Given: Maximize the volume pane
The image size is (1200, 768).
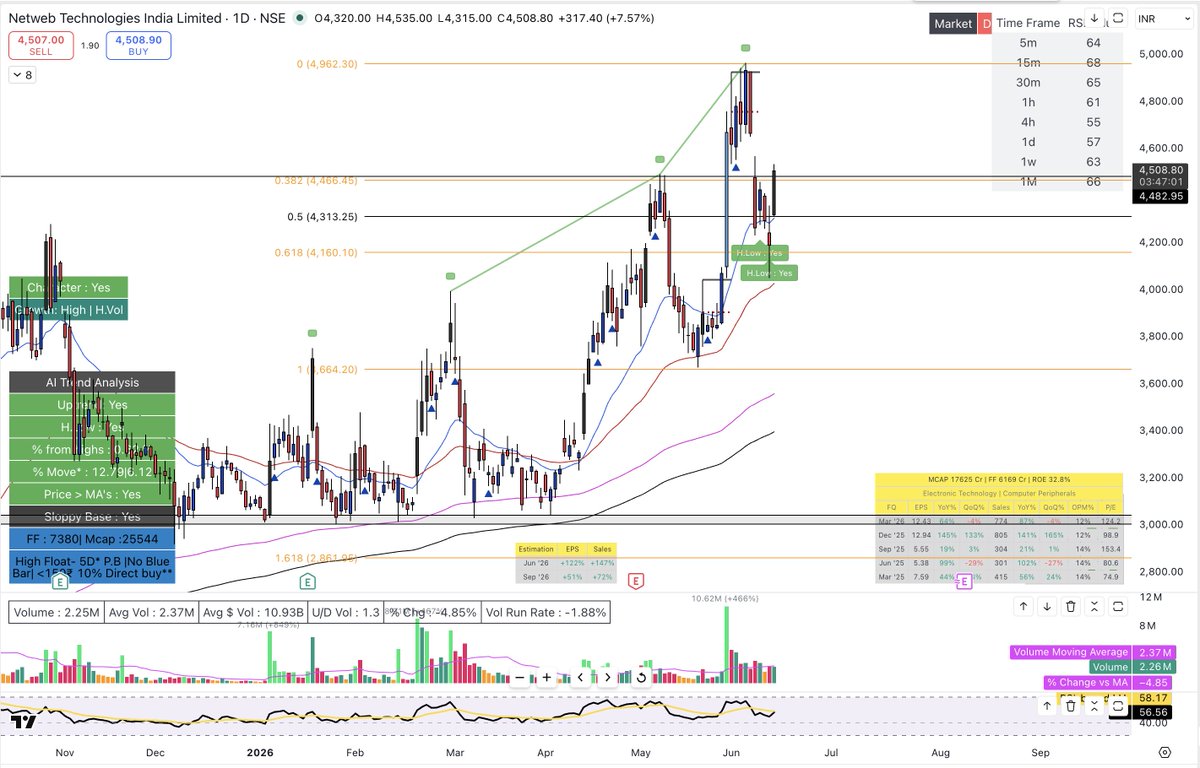Looking at the screenshot, I should pyautogui.click(x=1117, y=606).
